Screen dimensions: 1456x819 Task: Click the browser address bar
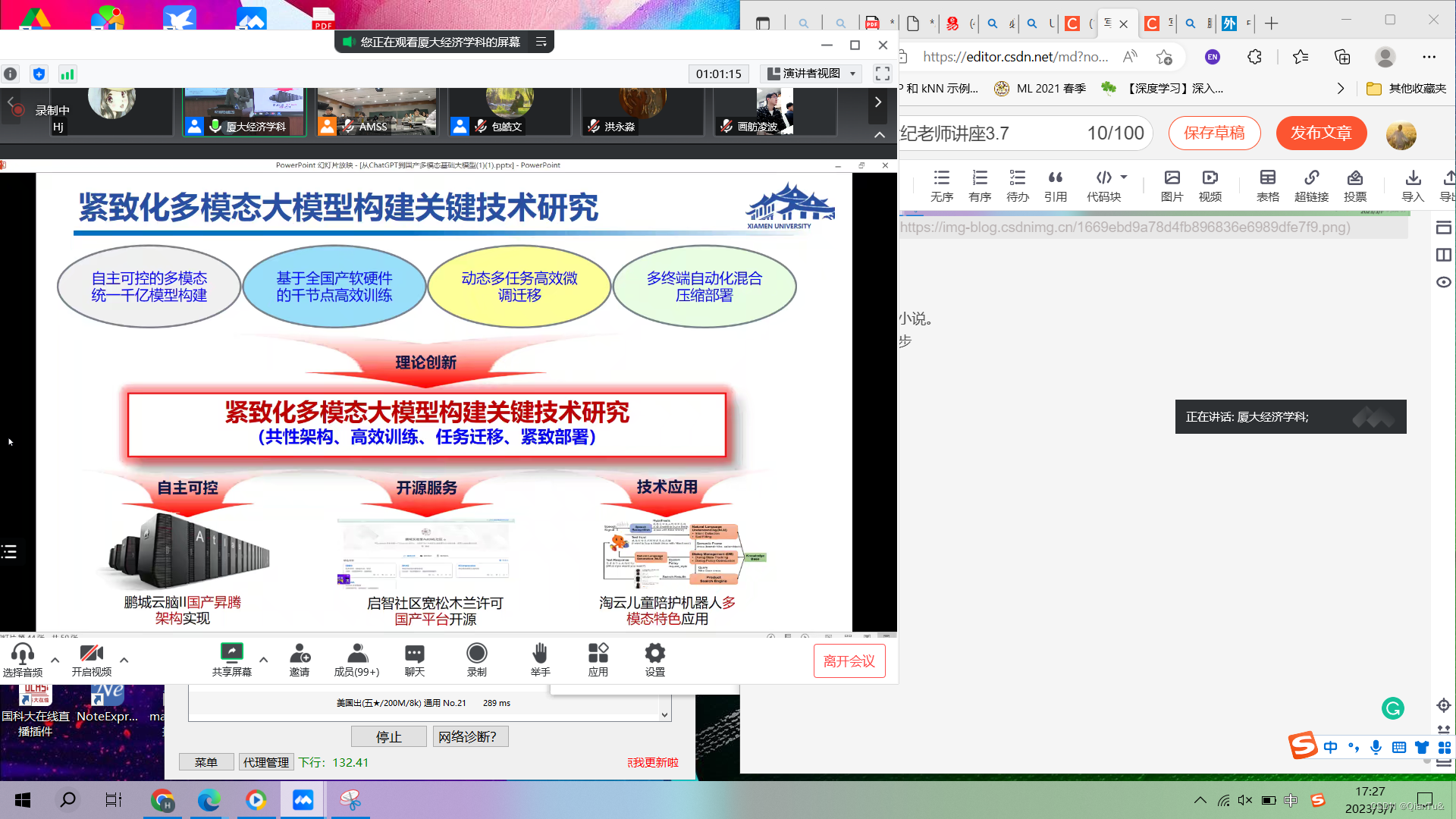(1015, 57)
